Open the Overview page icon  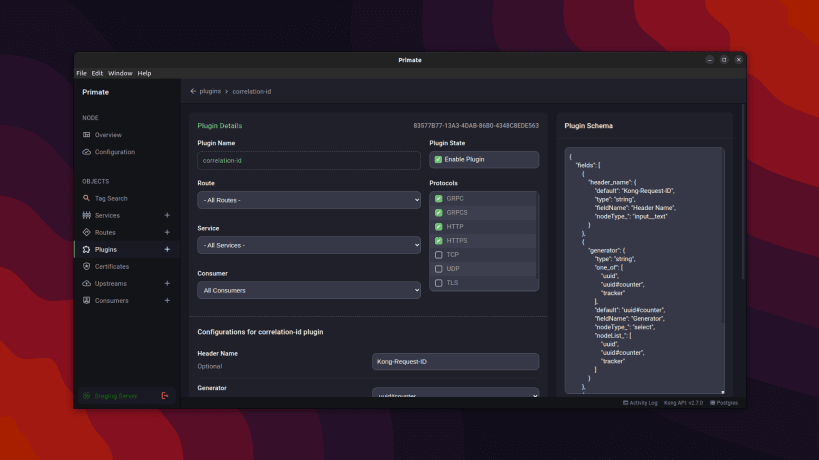click(x=87, y=135)
